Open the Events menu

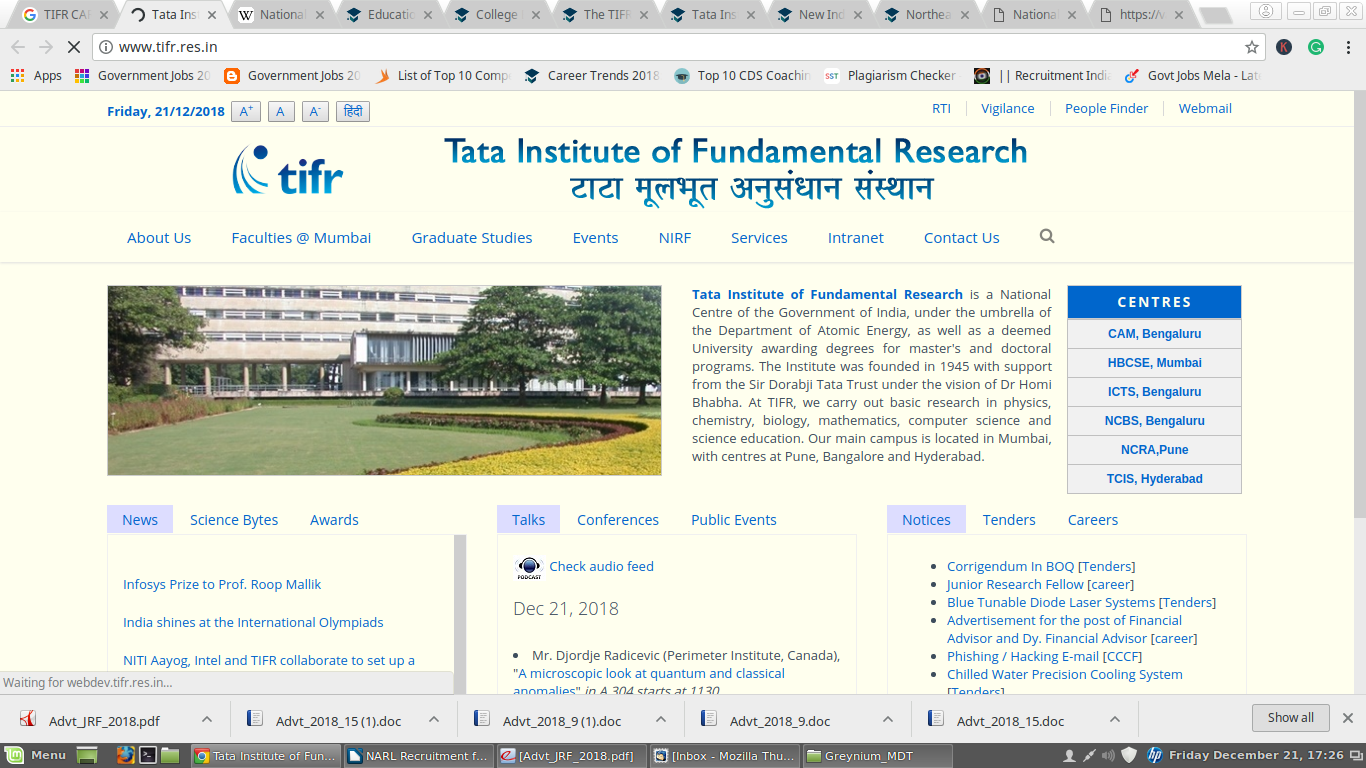click(x=595, y=238)
